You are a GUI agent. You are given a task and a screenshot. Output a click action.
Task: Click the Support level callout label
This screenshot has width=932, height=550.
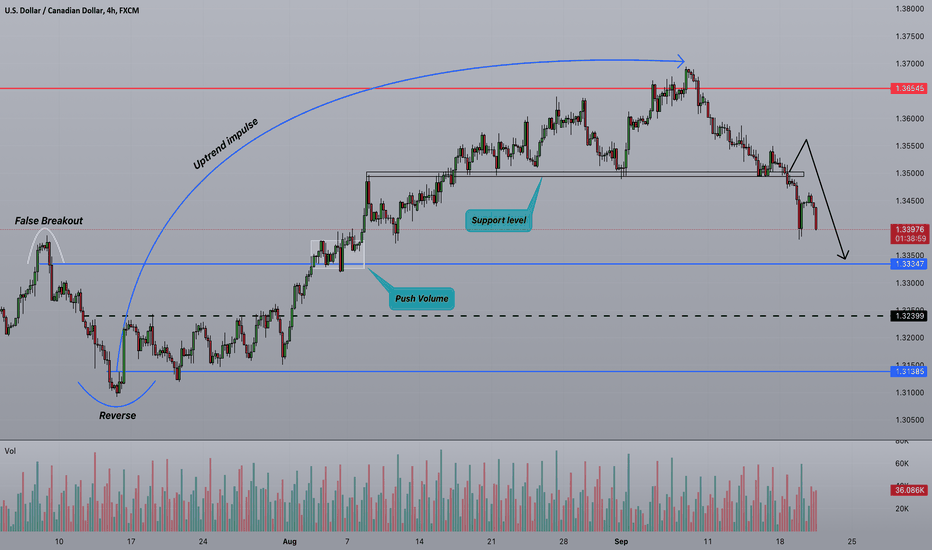click(499, 220)
